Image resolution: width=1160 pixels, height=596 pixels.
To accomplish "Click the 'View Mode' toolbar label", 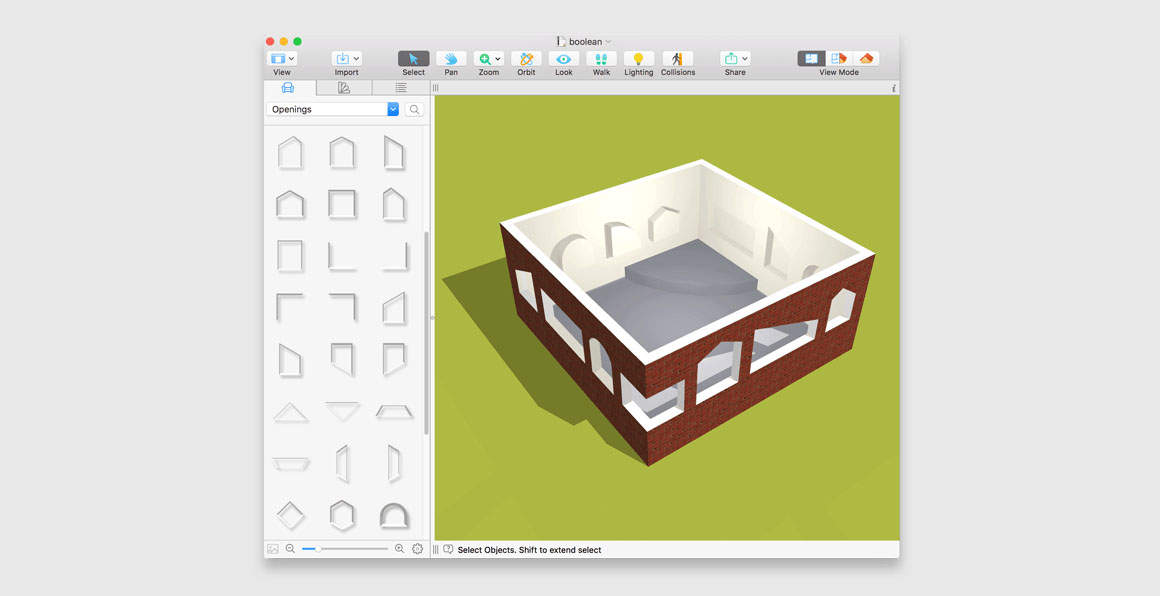I will (x=839, y=72).
